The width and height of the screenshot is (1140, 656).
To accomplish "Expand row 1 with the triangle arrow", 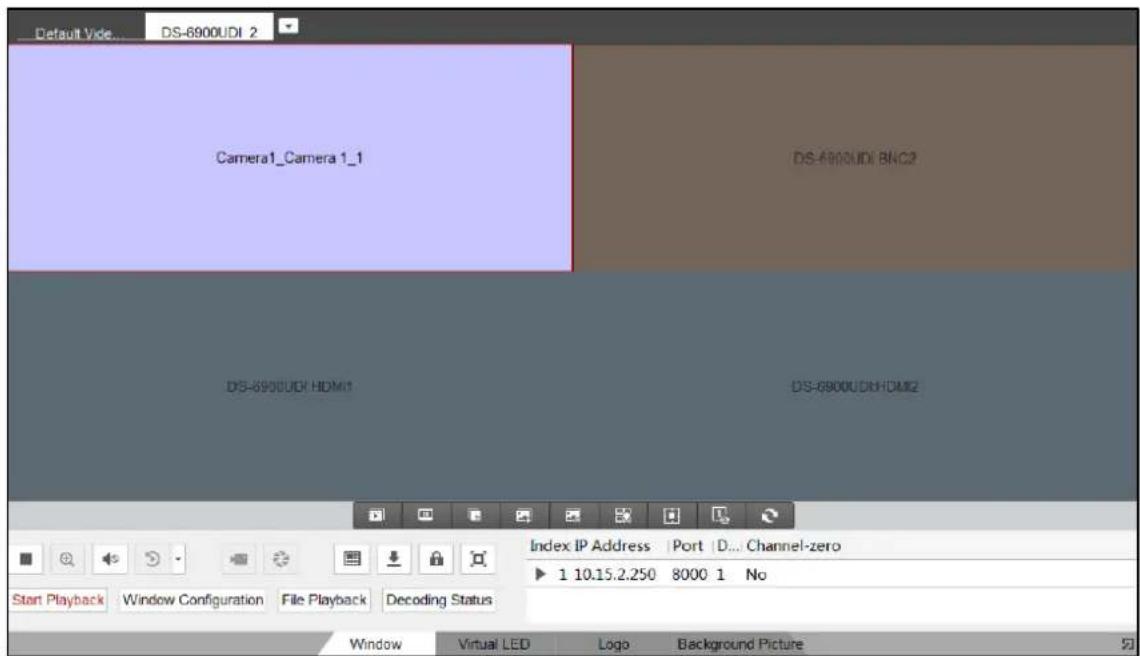I will point(540,574).
